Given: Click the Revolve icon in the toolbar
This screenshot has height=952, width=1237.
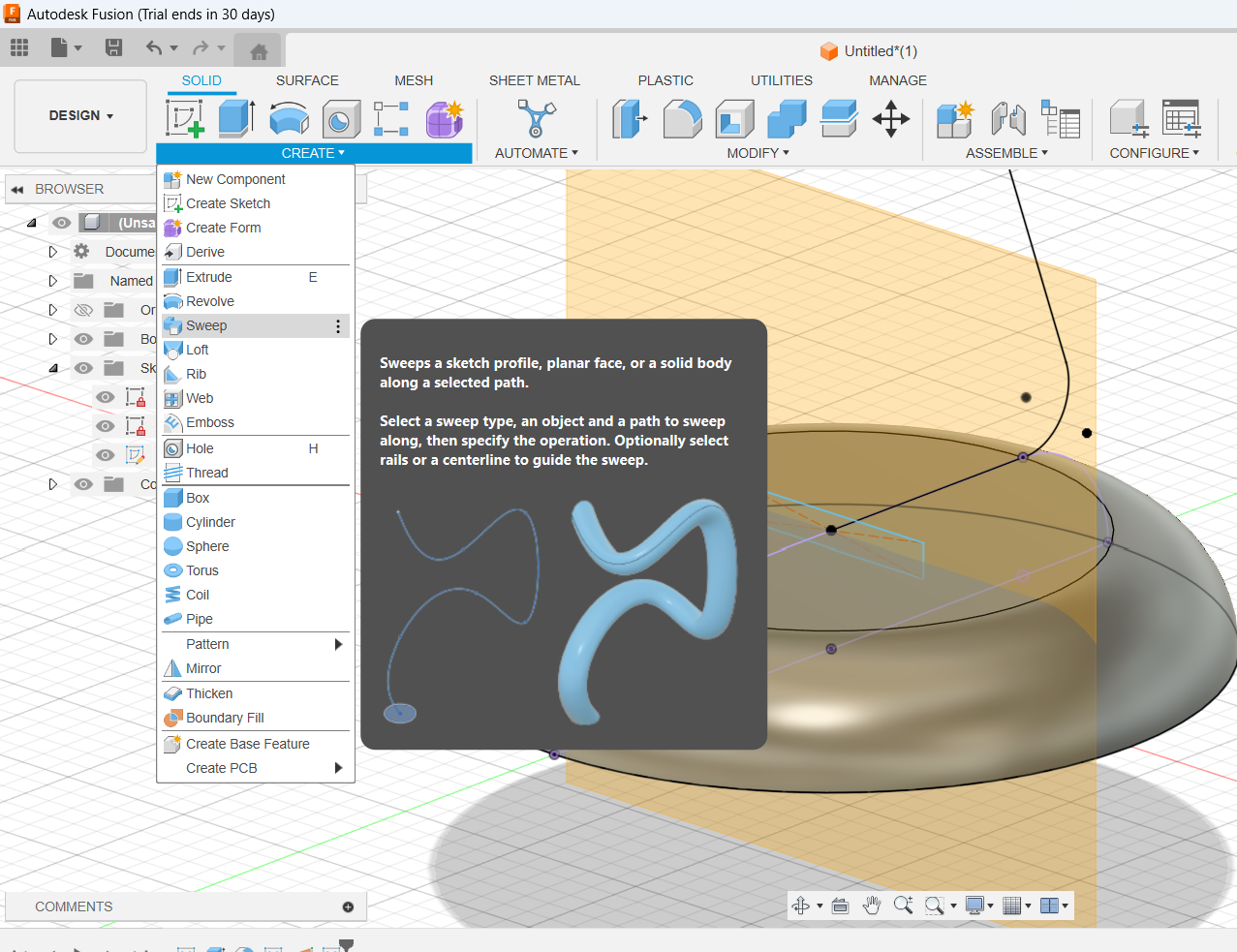Looking at the screenshot, I should pos(289,119).
